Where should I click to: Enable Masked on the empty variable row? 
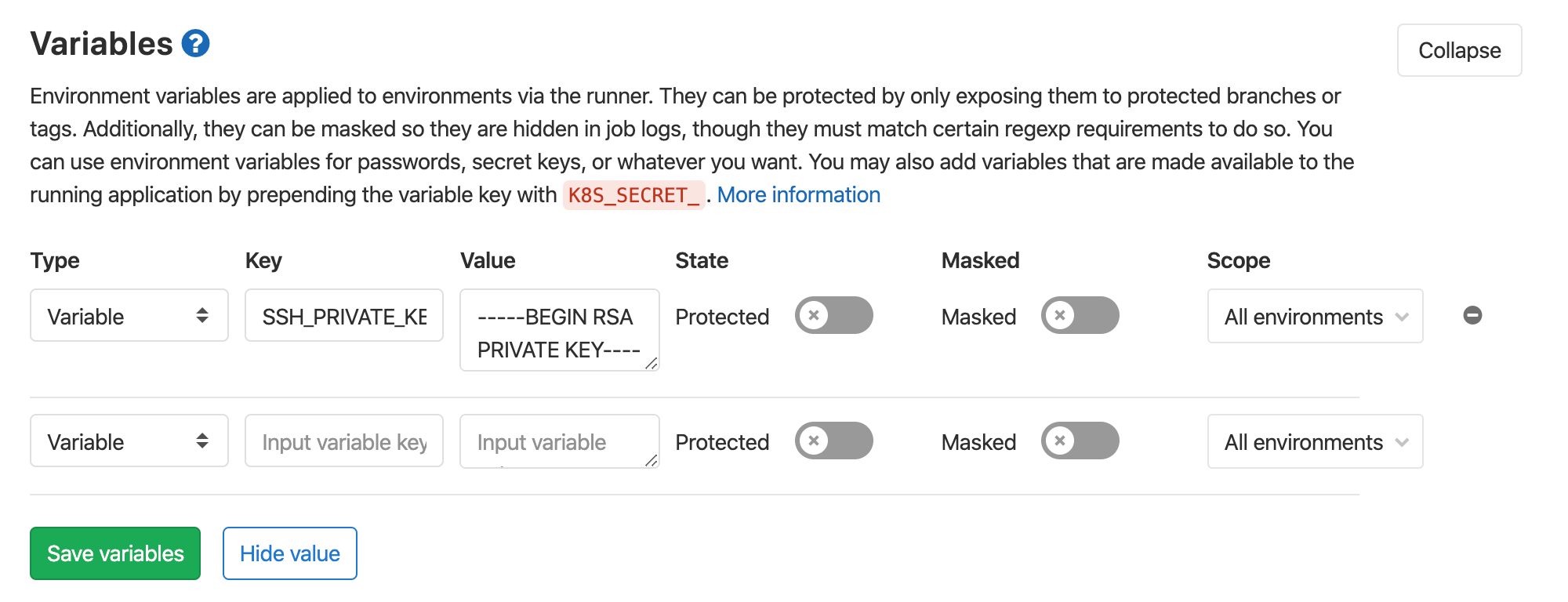pos(1080,441)
